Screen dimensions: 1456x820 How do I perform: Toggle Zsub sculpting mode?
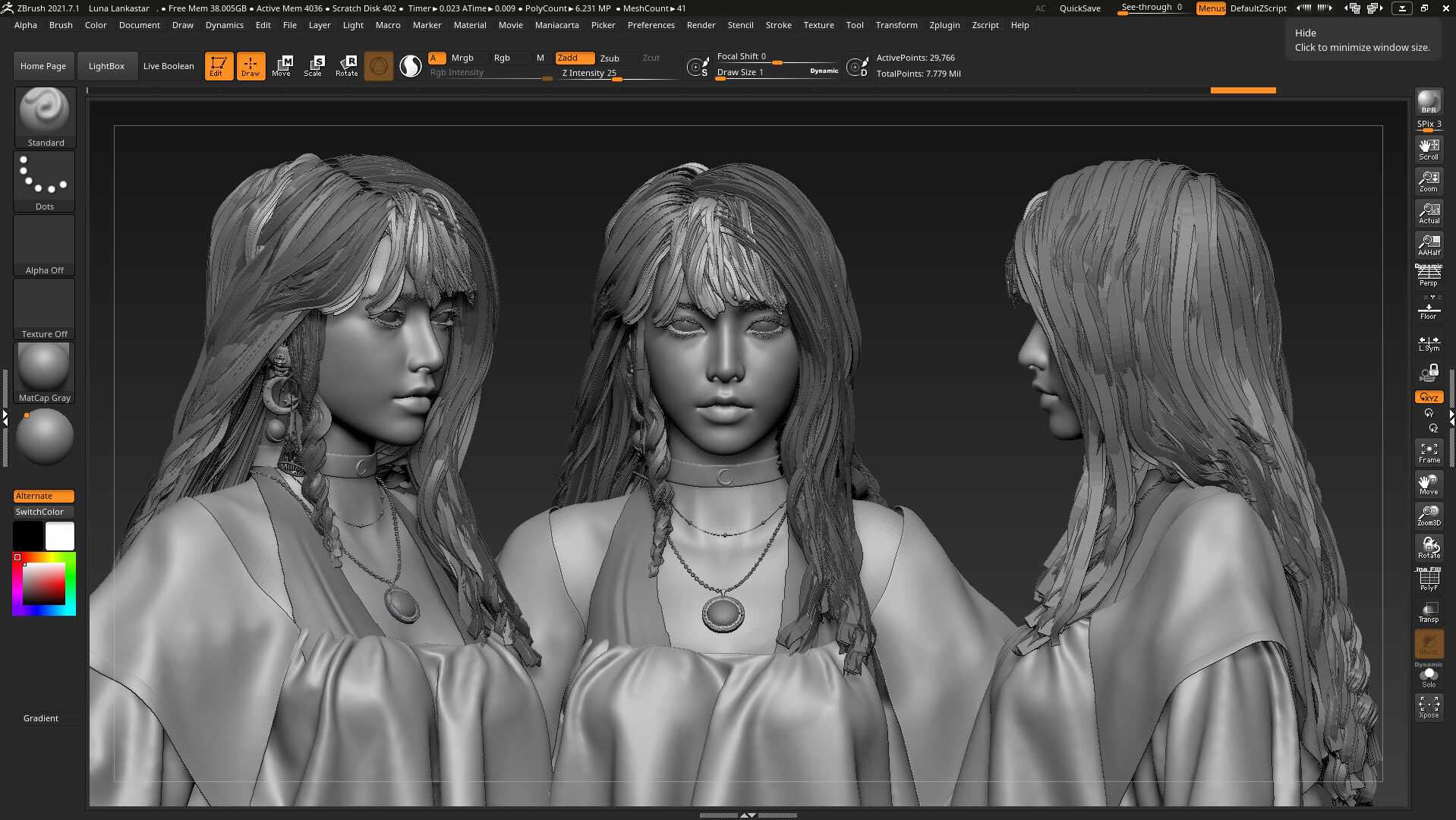pos(611,58)
